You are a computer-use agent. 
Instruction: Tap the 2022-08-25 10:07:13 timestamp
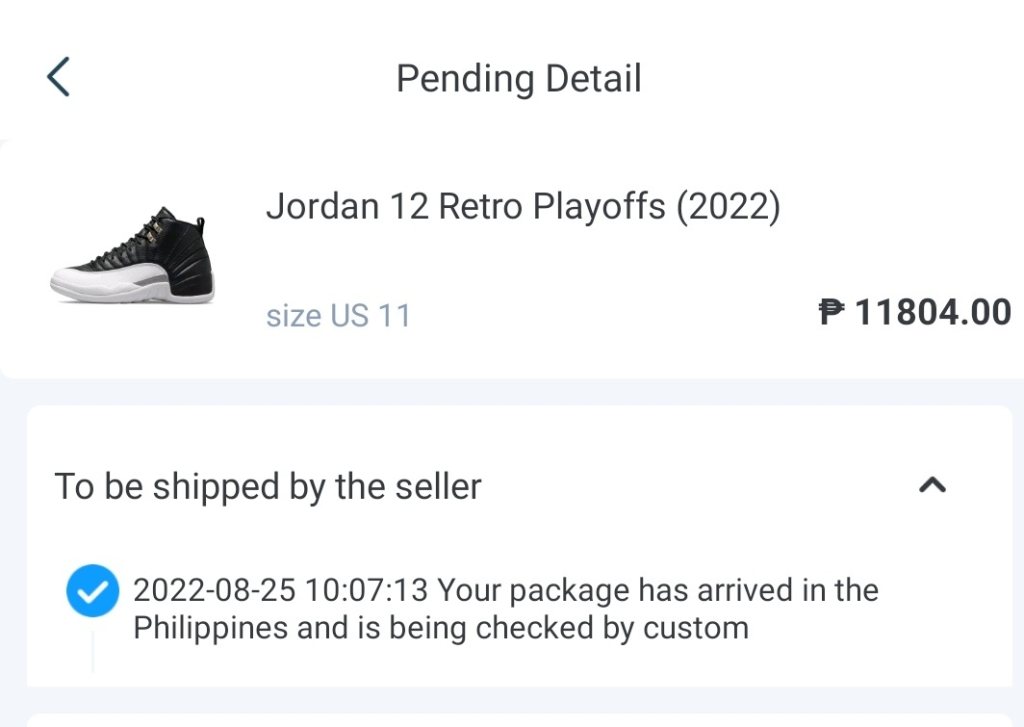tap(281, 590)
